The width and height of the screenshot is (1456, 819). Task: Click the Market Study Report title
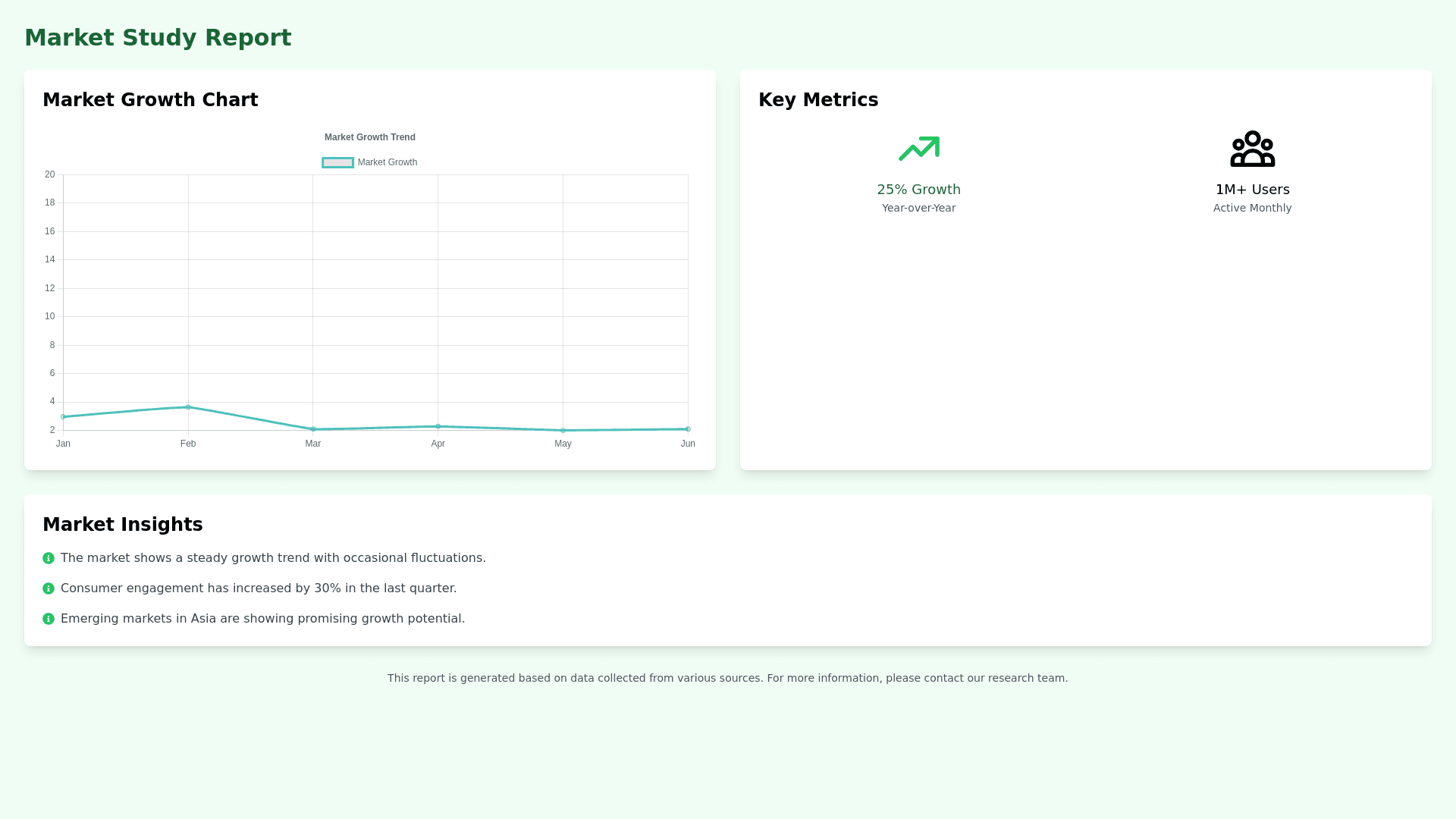[158, 37]
